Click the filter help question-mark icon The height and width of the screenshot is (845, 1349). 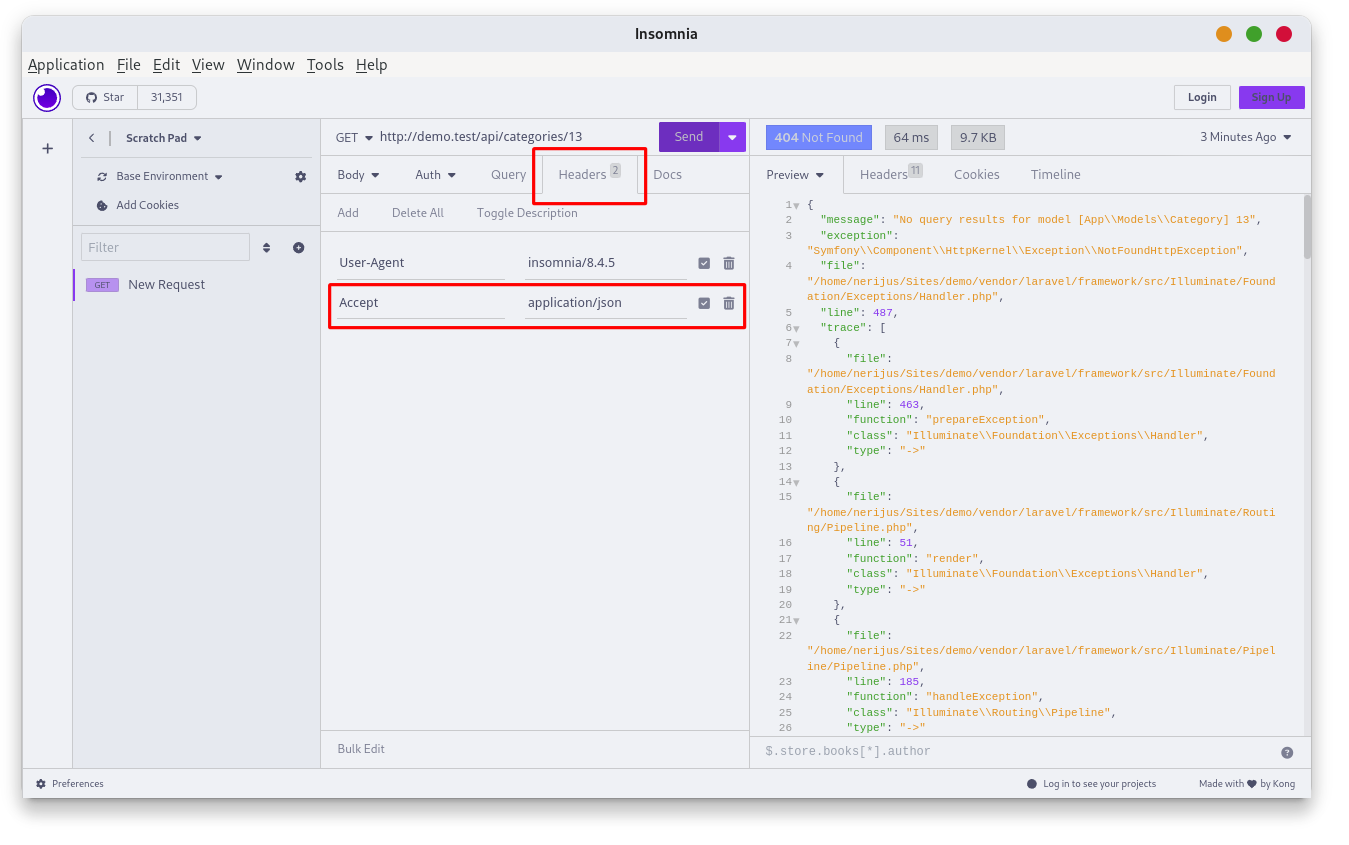tap(1287, 752)
